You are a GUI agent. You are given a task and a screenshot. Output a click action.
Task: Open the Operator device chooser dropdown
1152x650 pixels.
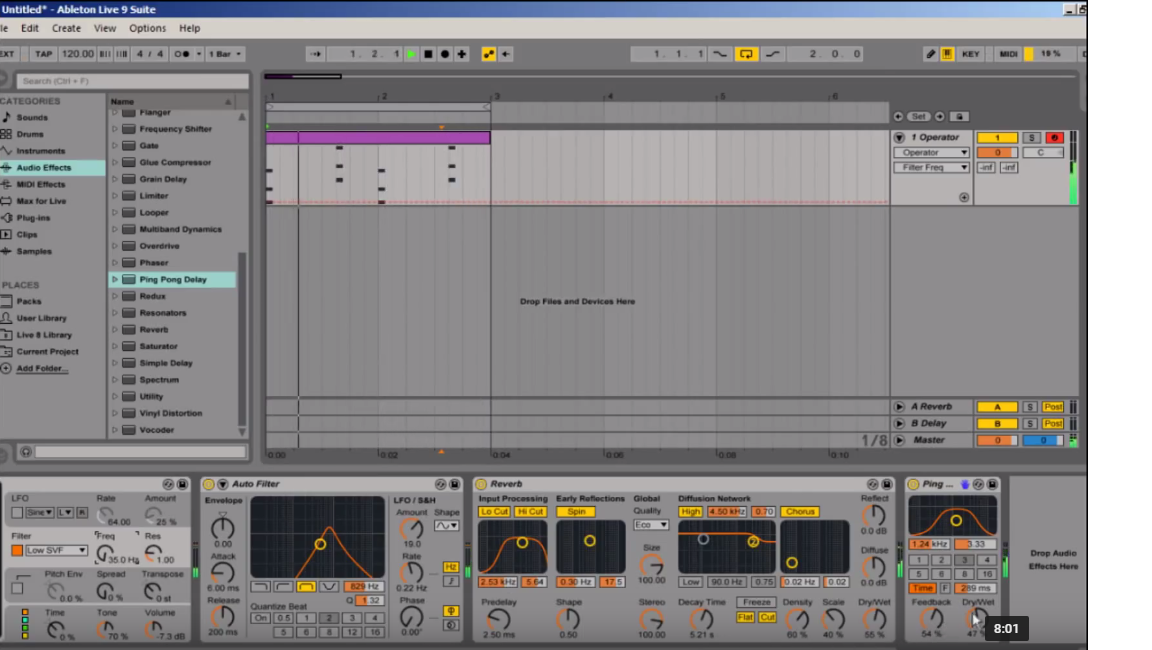(x=932, y=153)
